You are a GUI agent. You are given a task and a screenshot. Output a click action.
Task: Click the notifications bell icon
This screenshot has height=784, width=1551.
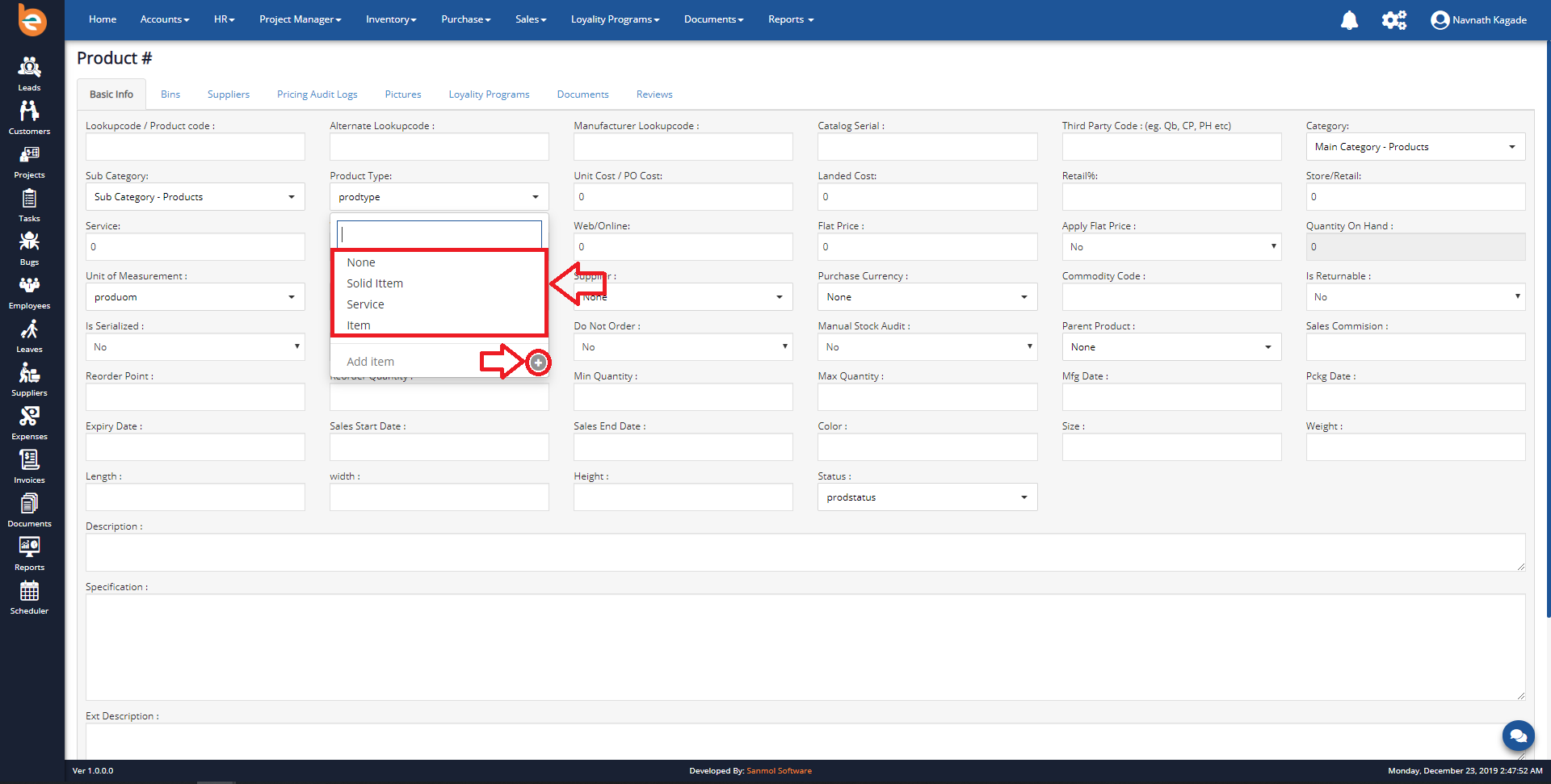click(x=1349, y=19)
